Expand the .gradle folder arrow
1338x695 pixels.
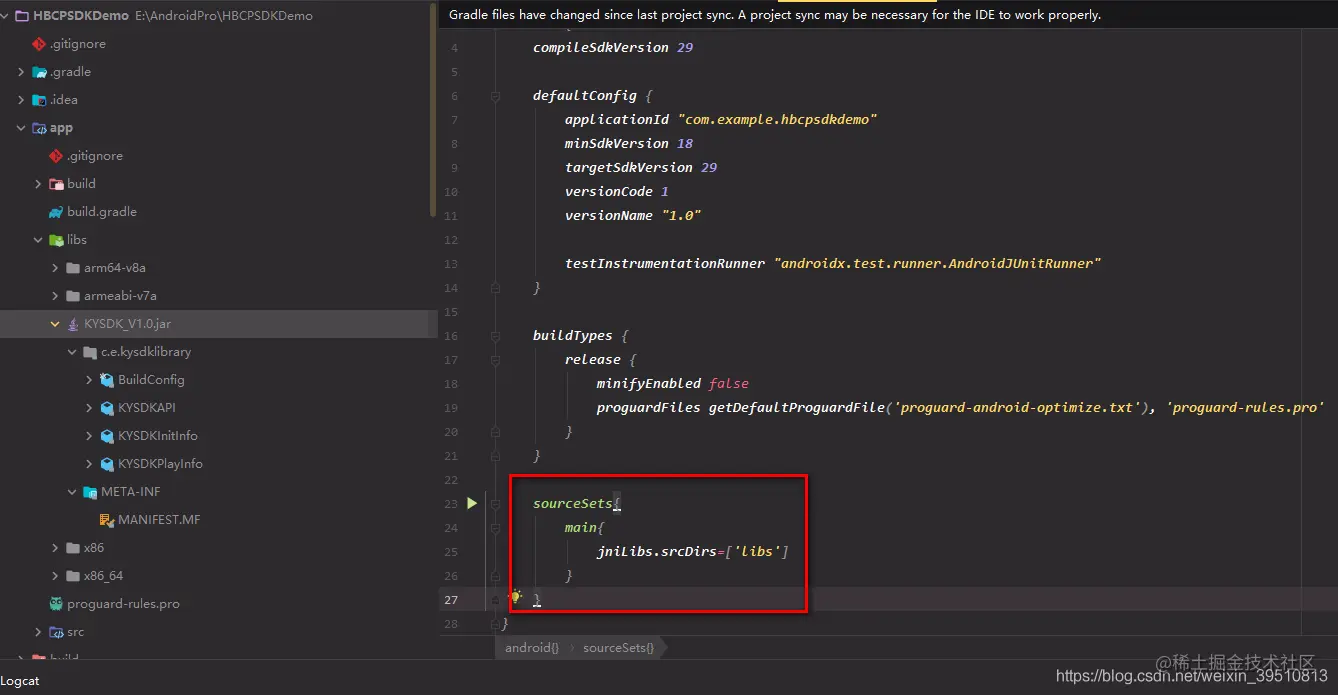tap(21, 72)
